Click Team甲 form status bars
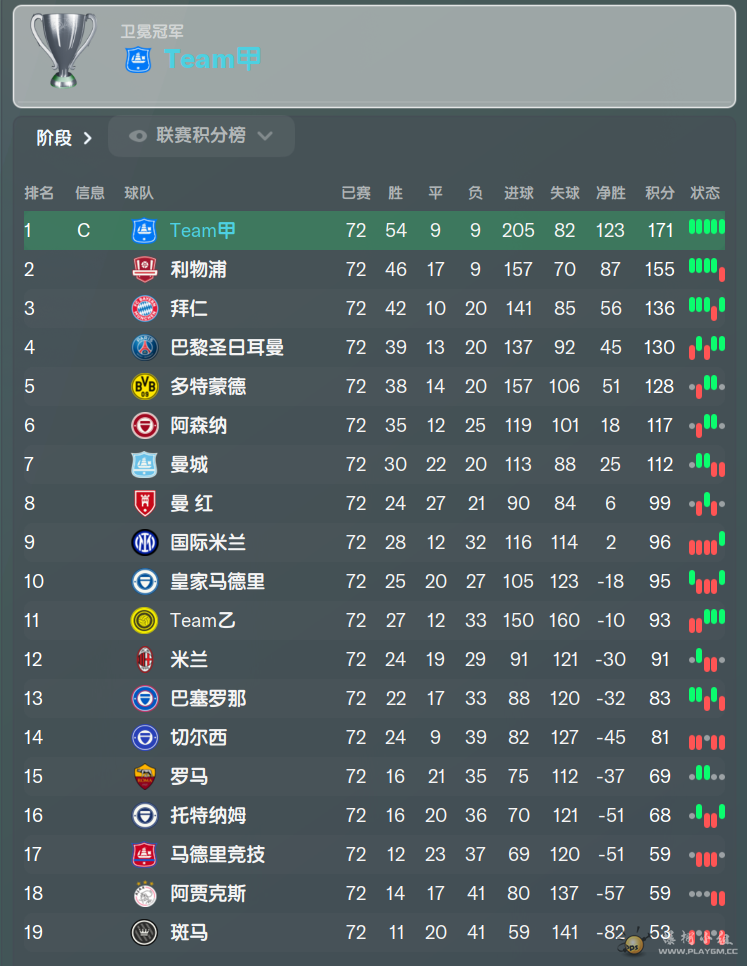Viewport: 747px width, 966px height. pos(706,227)
